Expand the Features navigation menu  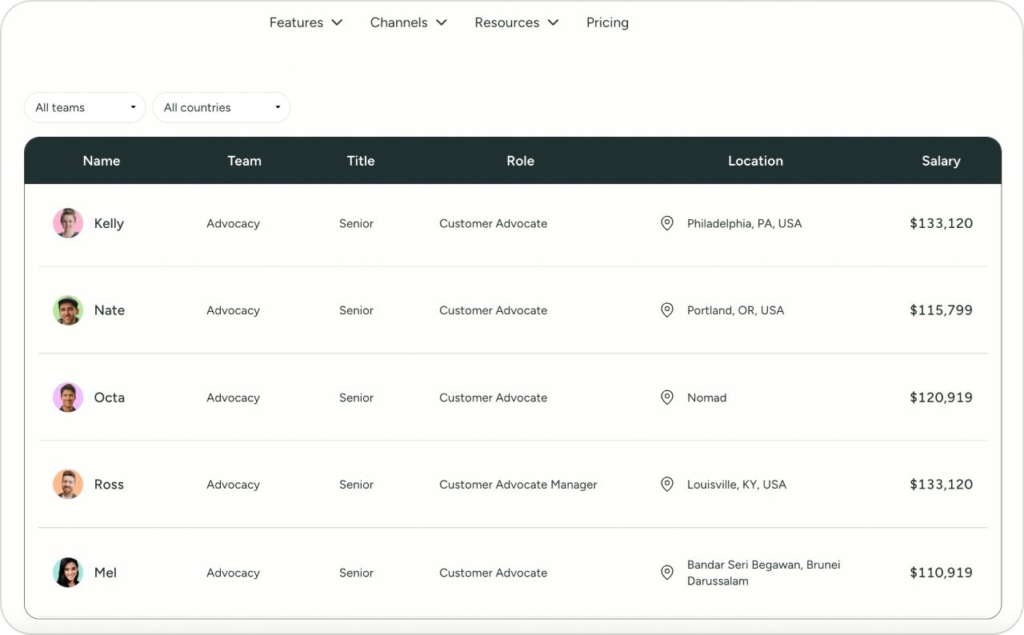pyautogui.click(x=305, y=22)
